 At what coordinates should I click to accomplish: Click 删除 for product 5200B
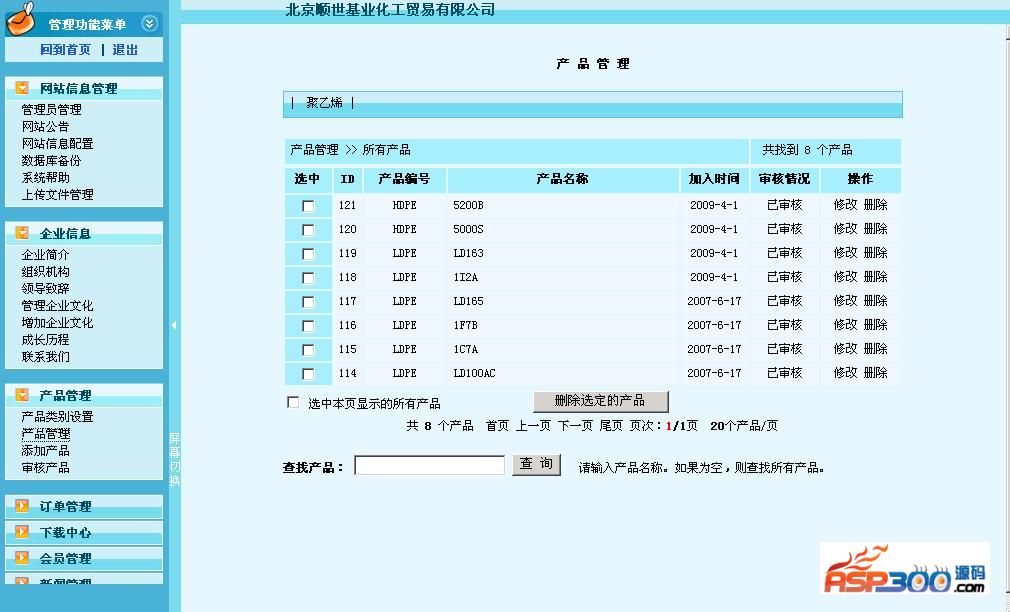coord(875,205)
